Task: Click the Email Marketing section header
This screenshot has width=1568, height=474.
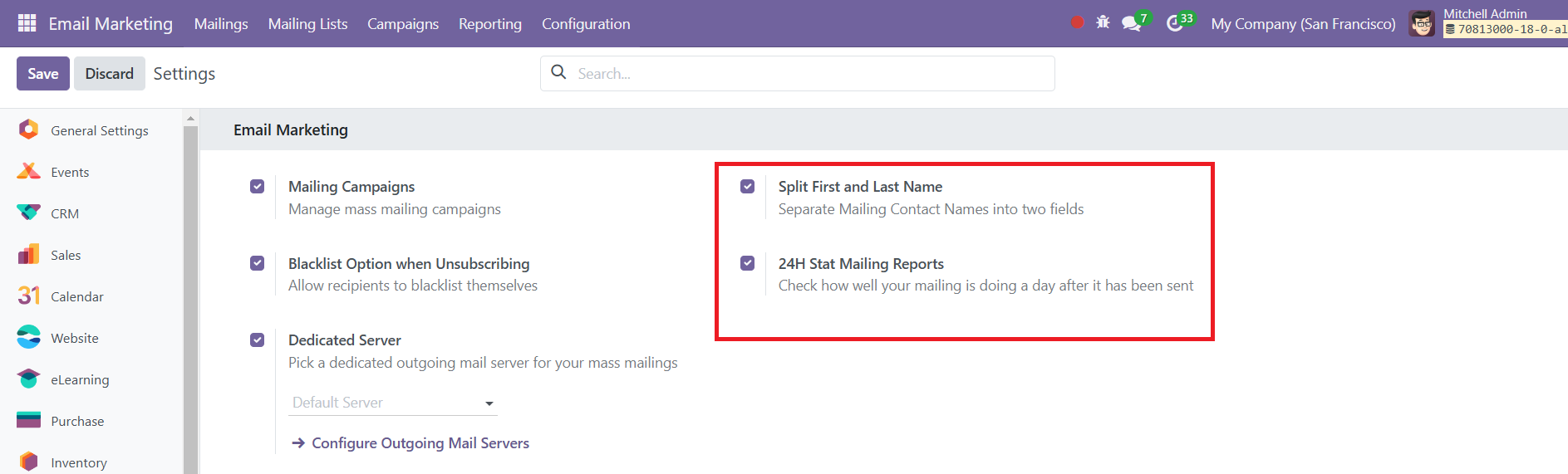Action: [x=291, y=130]
